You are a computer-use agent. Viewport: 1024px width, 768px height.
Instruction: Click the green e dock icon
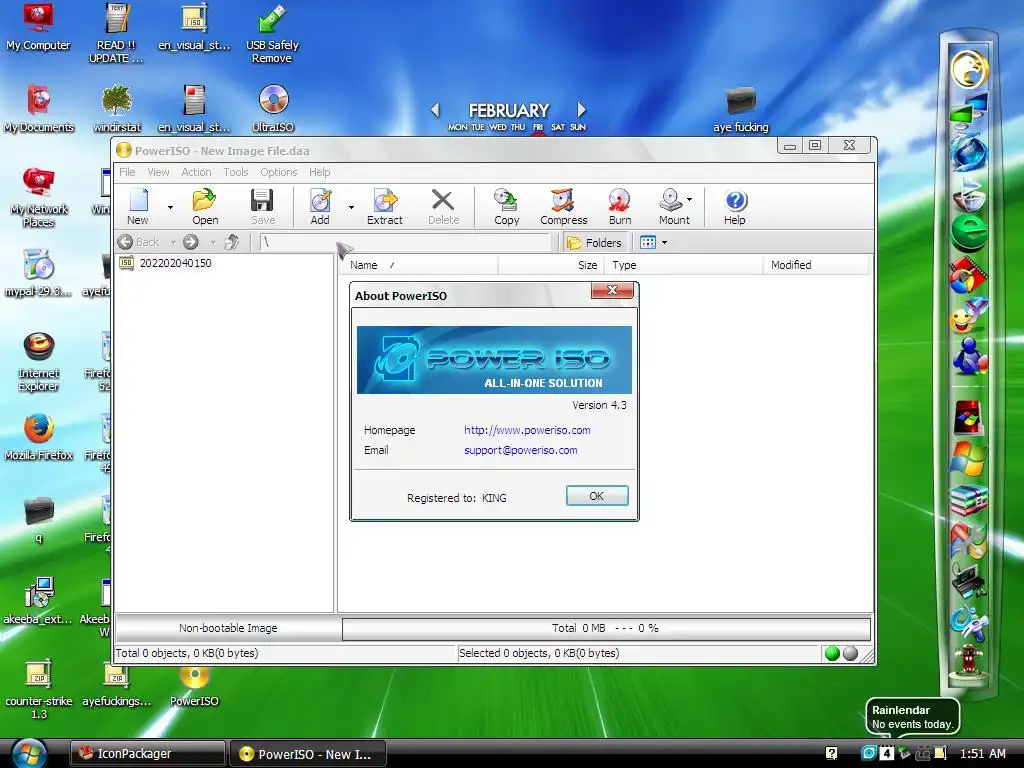pyautogui.click(x=969, y=232)
